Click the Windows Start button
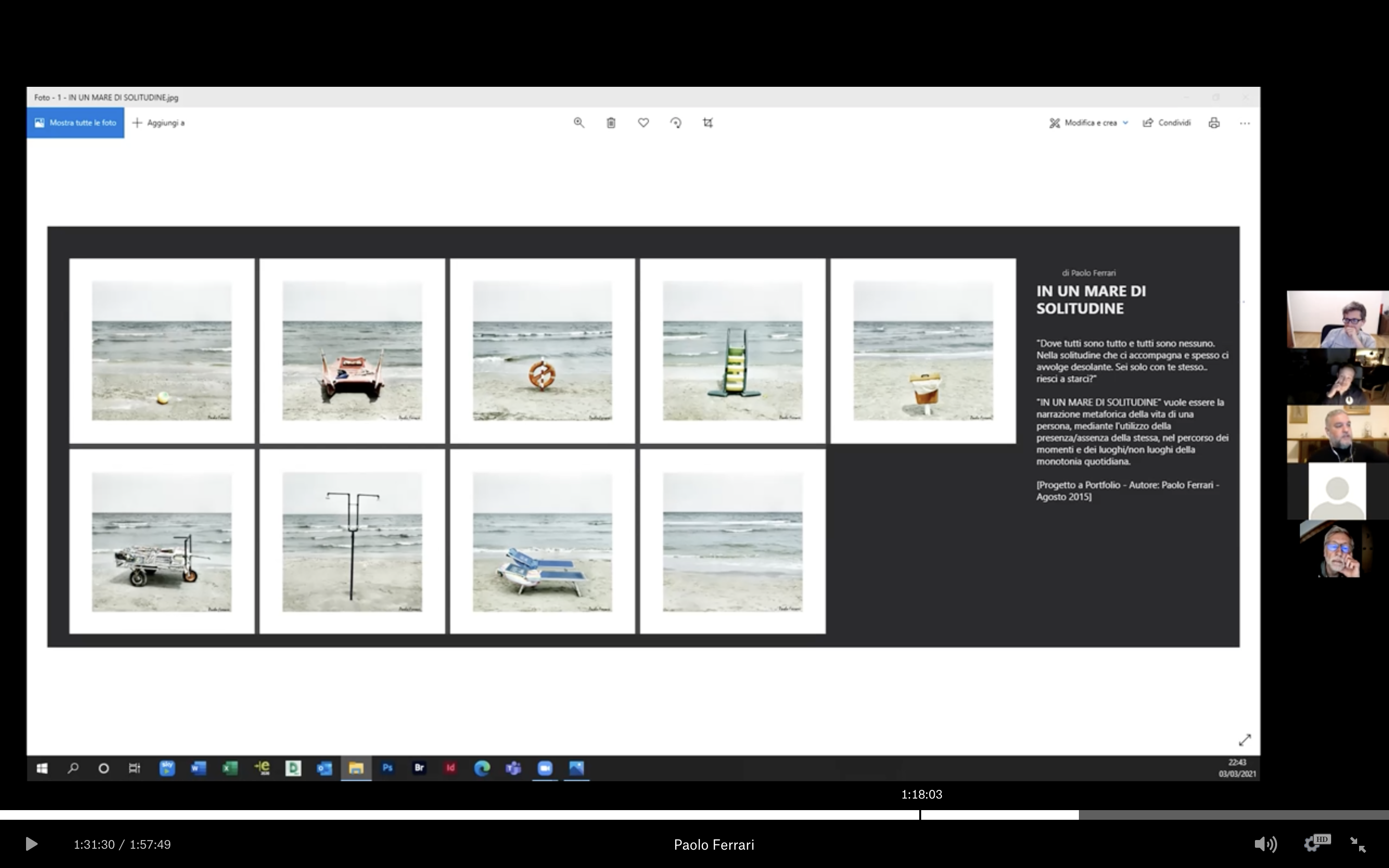The image size is (1389, 868). (42, 768)
